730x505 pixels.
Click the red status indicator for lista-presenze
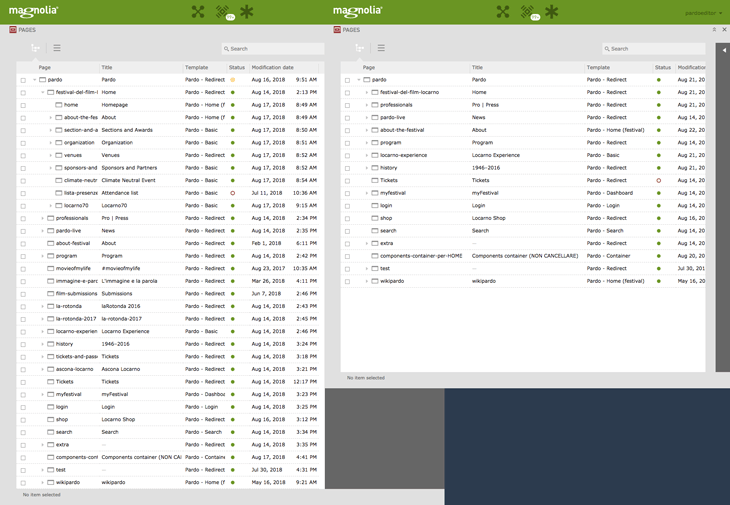pyautogui.click(x=233, y=193)
